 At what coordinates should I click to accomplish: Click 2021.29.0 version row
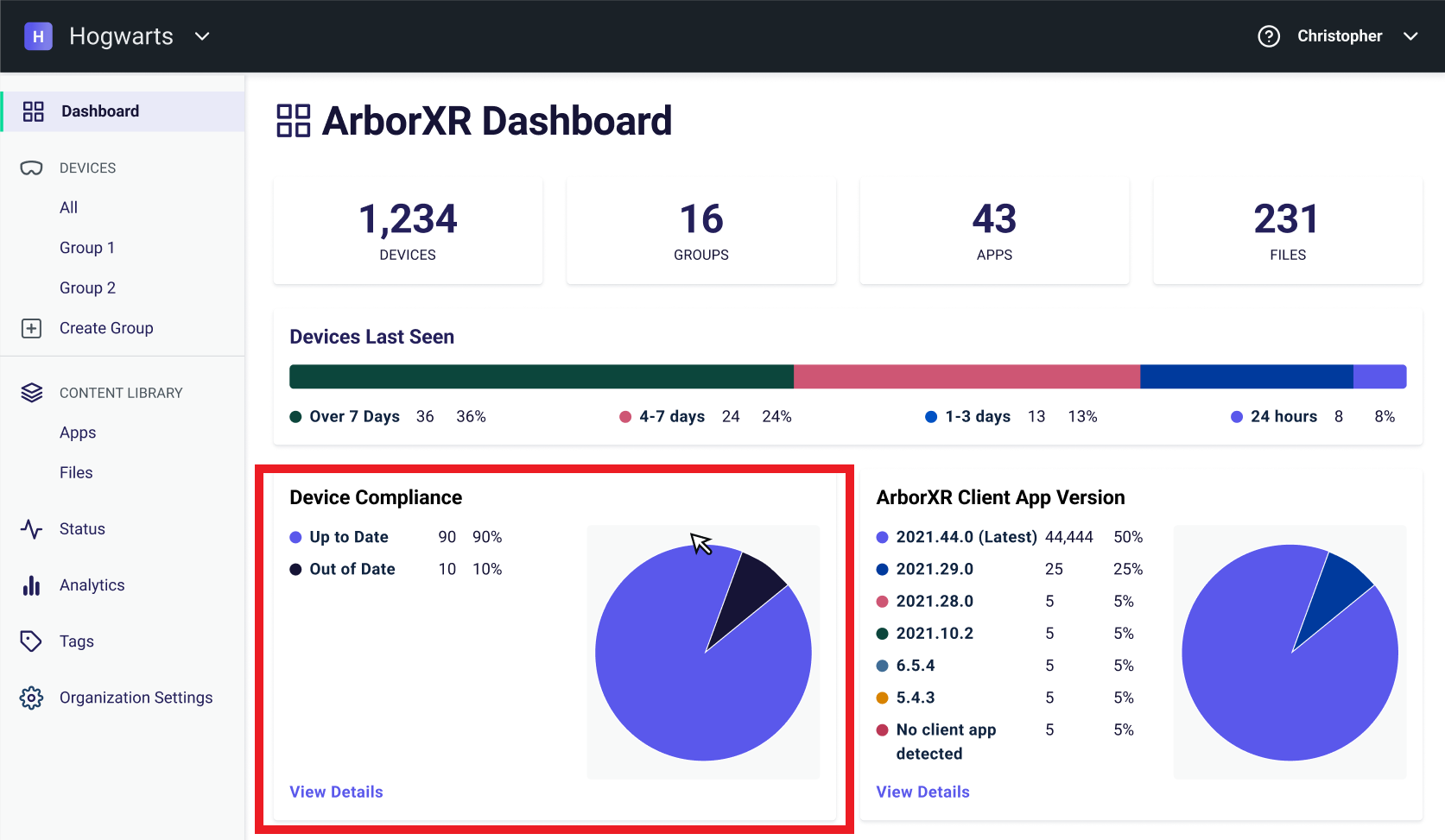[x=1010, y=569]
